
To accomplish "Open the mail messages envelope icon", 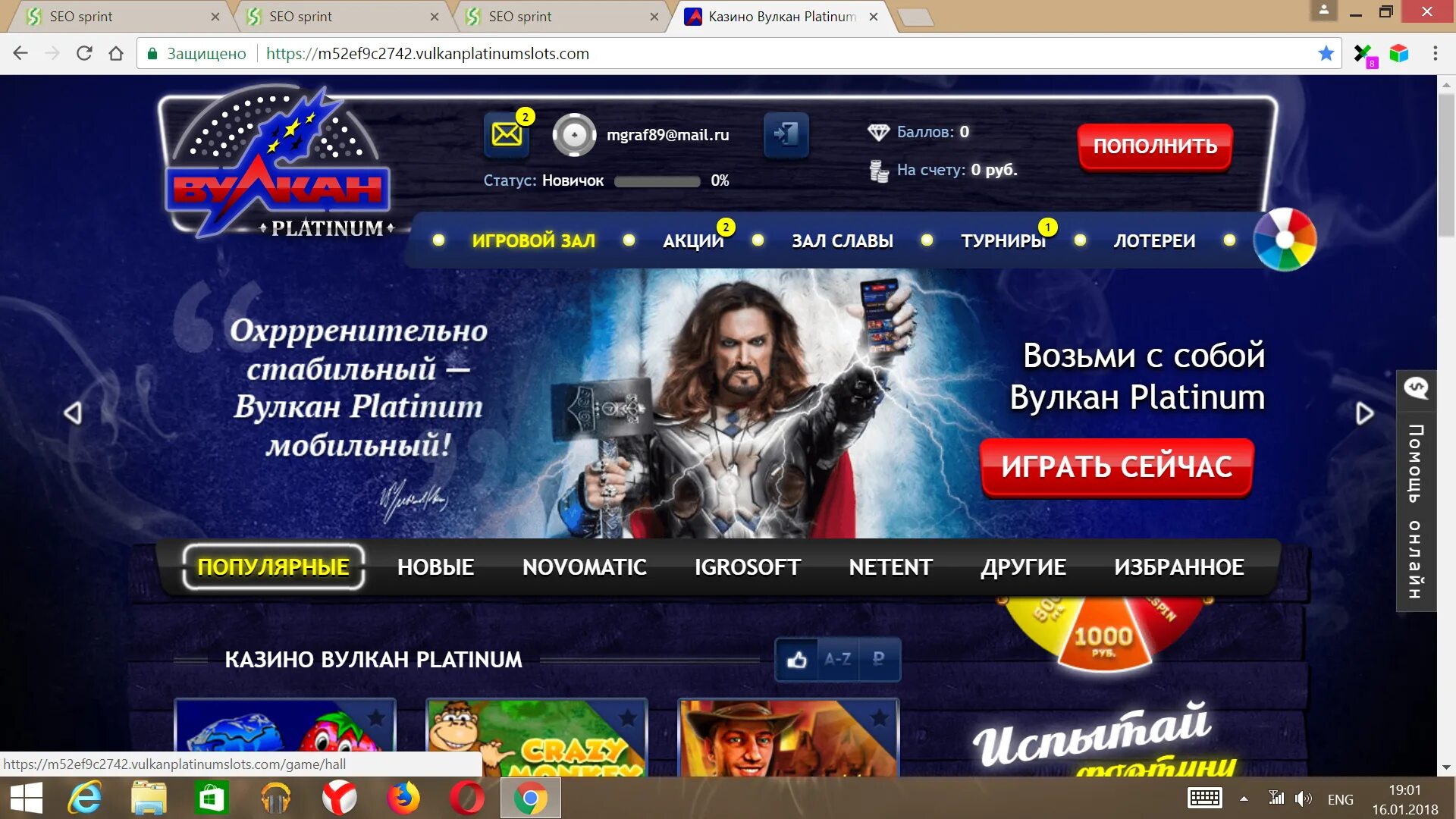I will click(507, 135).
